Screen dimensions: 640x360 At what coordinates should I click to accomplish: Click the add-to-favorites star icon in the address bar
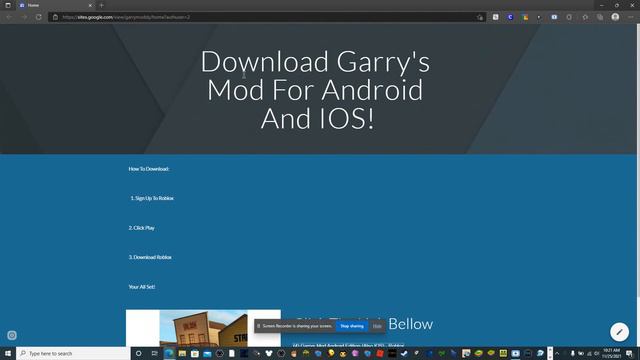click(x=480, y=17)
